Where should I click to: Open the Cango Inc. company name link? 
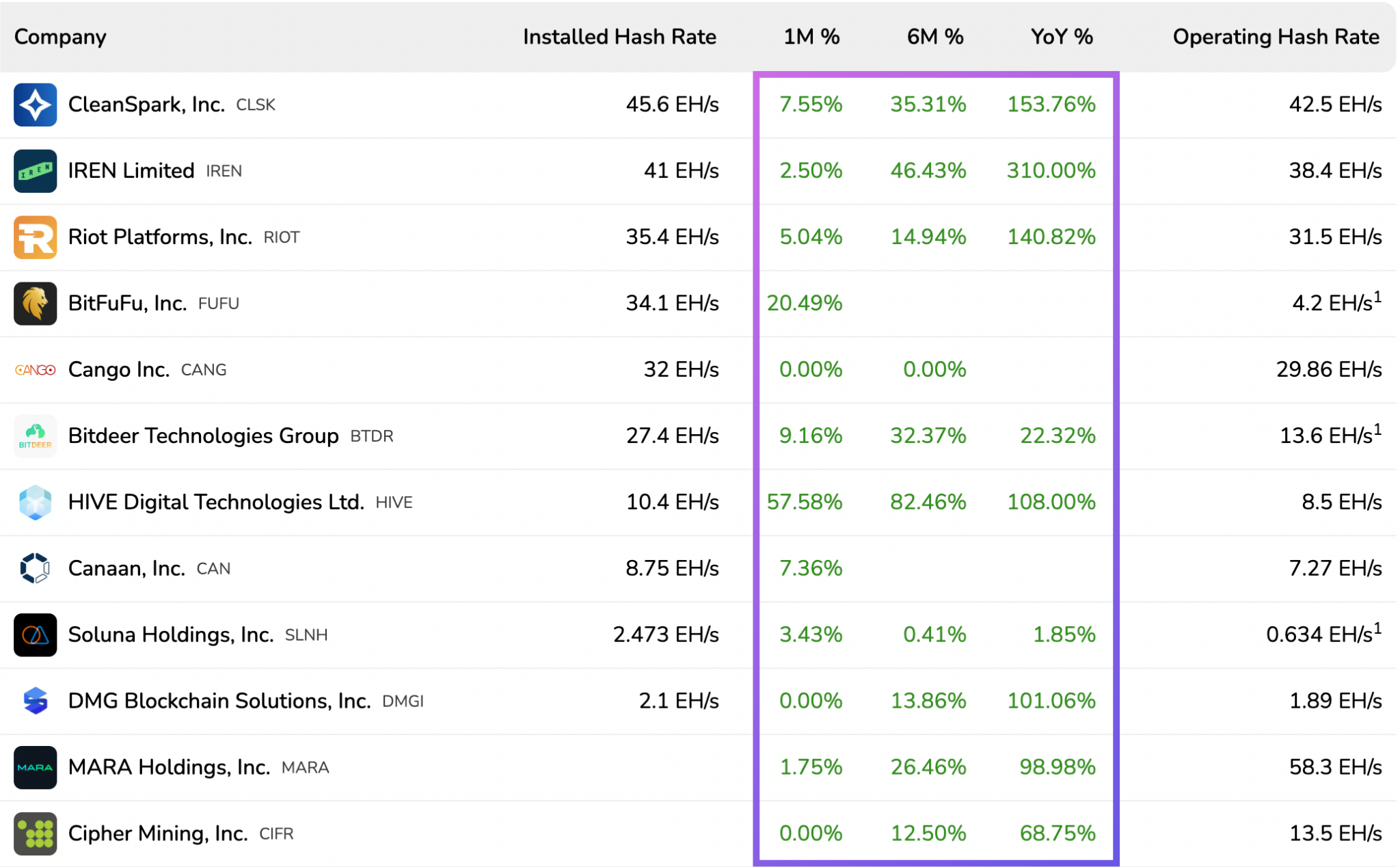pos(118,370)
